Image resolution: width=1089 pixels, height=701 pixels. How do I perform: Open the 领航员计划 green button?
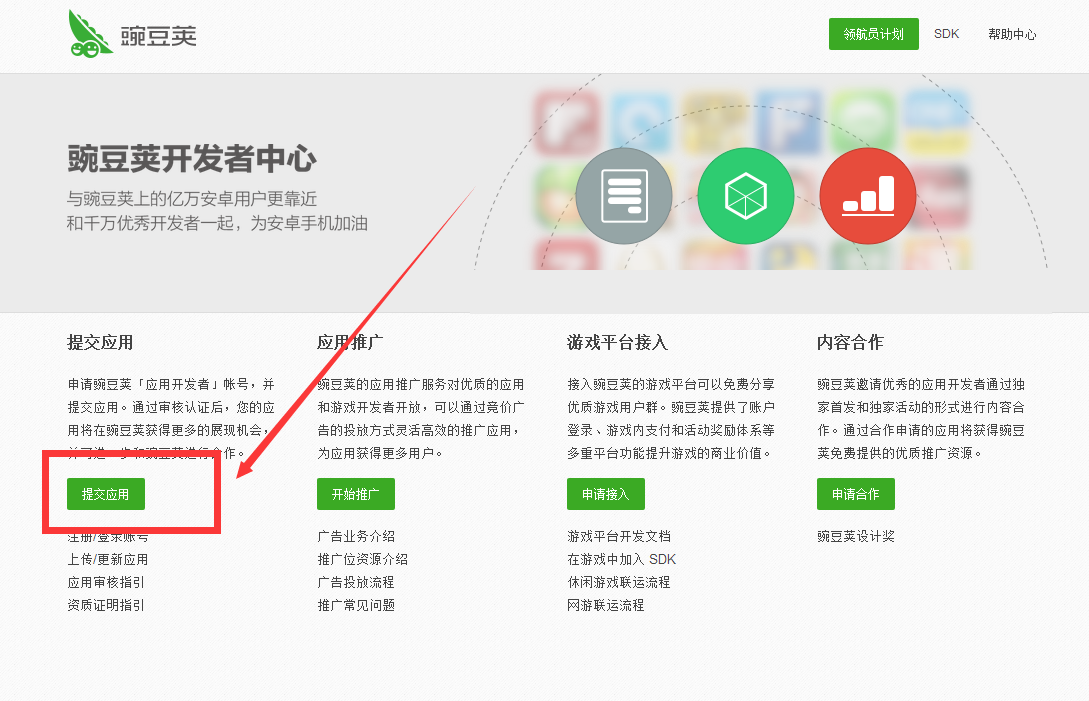pos(873,34)
